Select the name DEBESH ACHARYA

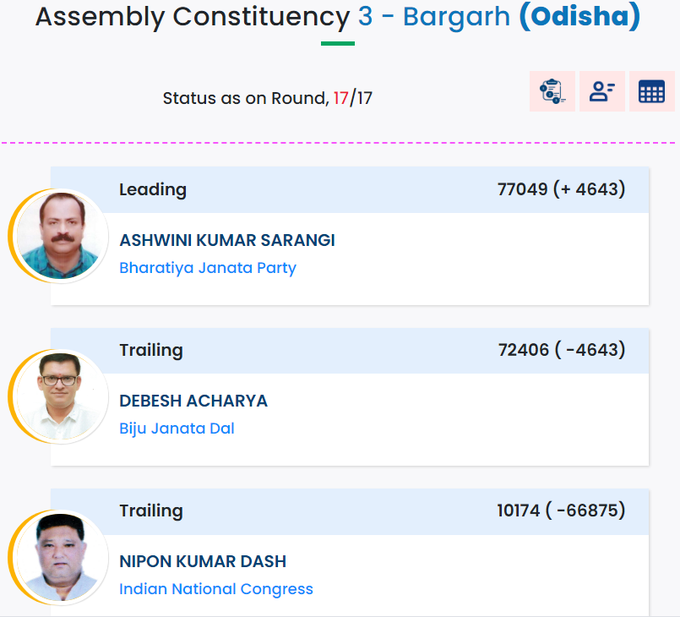tap(193, 401)
